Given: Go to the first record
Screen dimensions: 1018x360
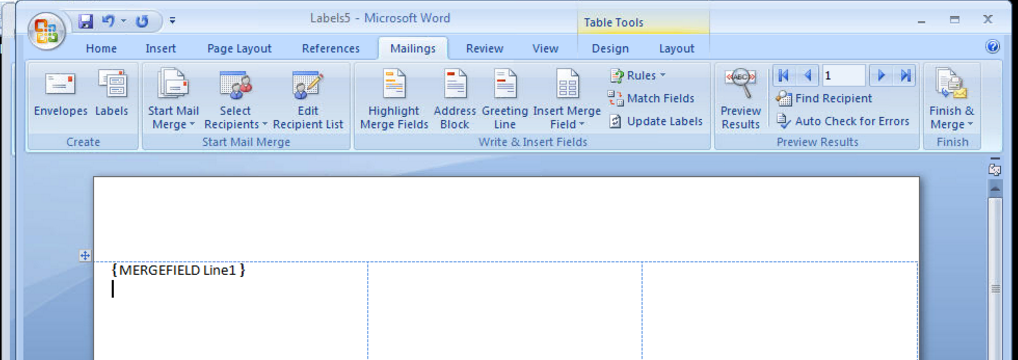Looking at the screenshot, I should (784, 75).
